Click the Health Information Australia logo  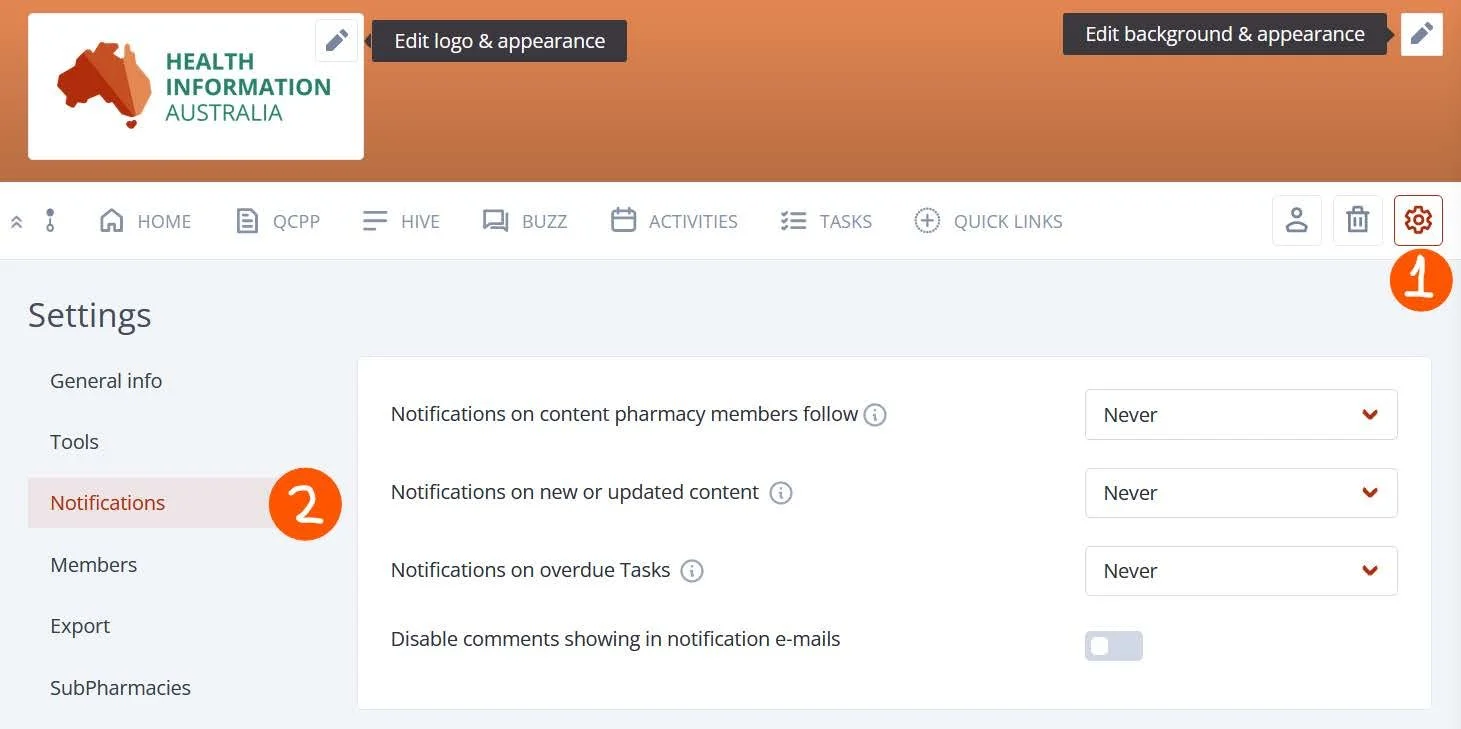point(196,86)
